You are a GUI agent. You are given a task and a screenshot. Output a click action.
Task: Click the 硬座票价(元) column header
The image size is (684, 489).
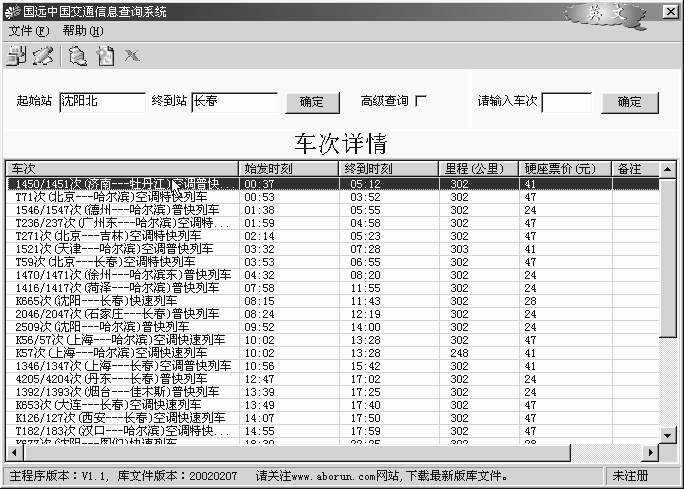pyautogui.click(x=565, y=168)
